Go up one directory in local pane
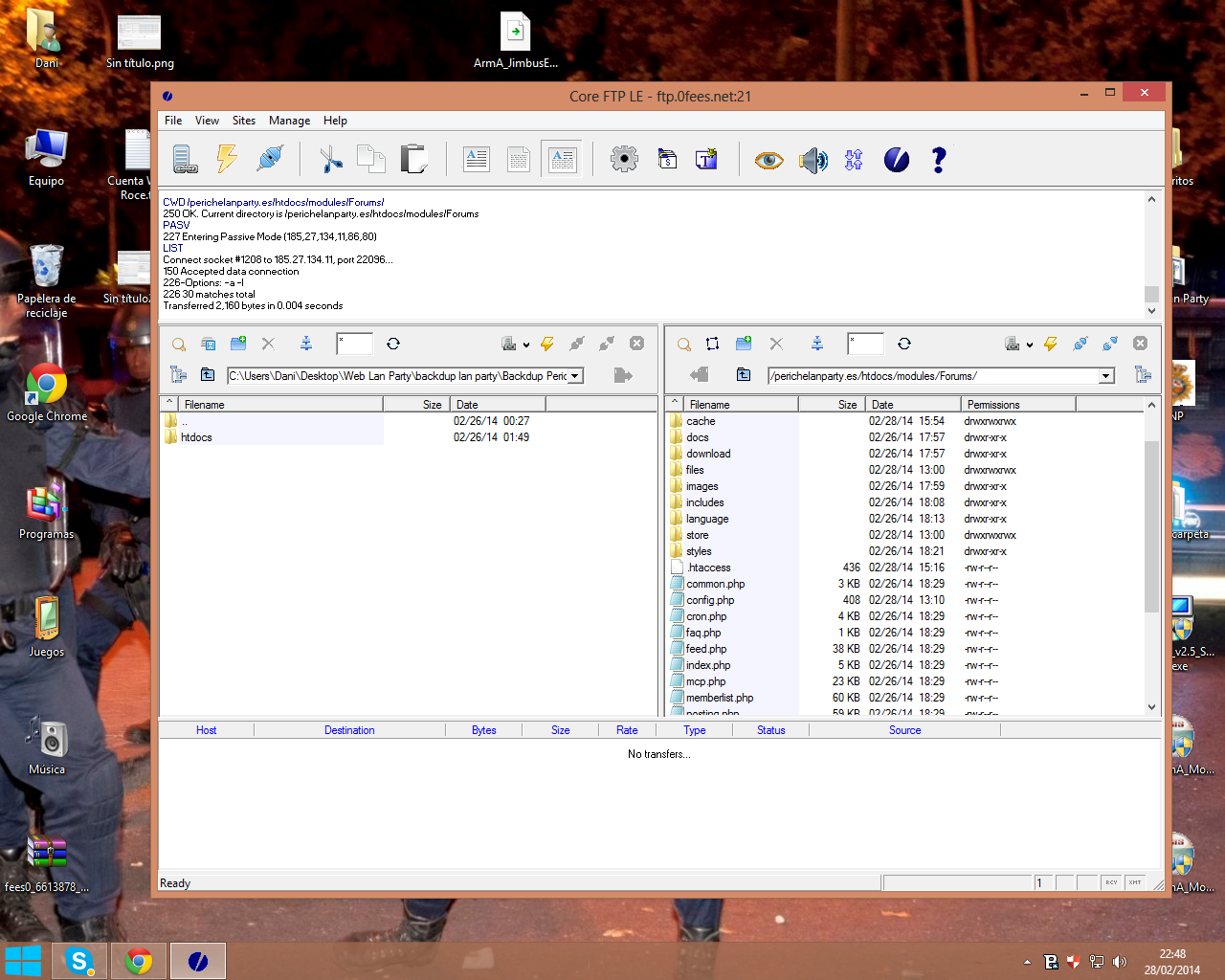1225x980 pixels. click(208, 374)
